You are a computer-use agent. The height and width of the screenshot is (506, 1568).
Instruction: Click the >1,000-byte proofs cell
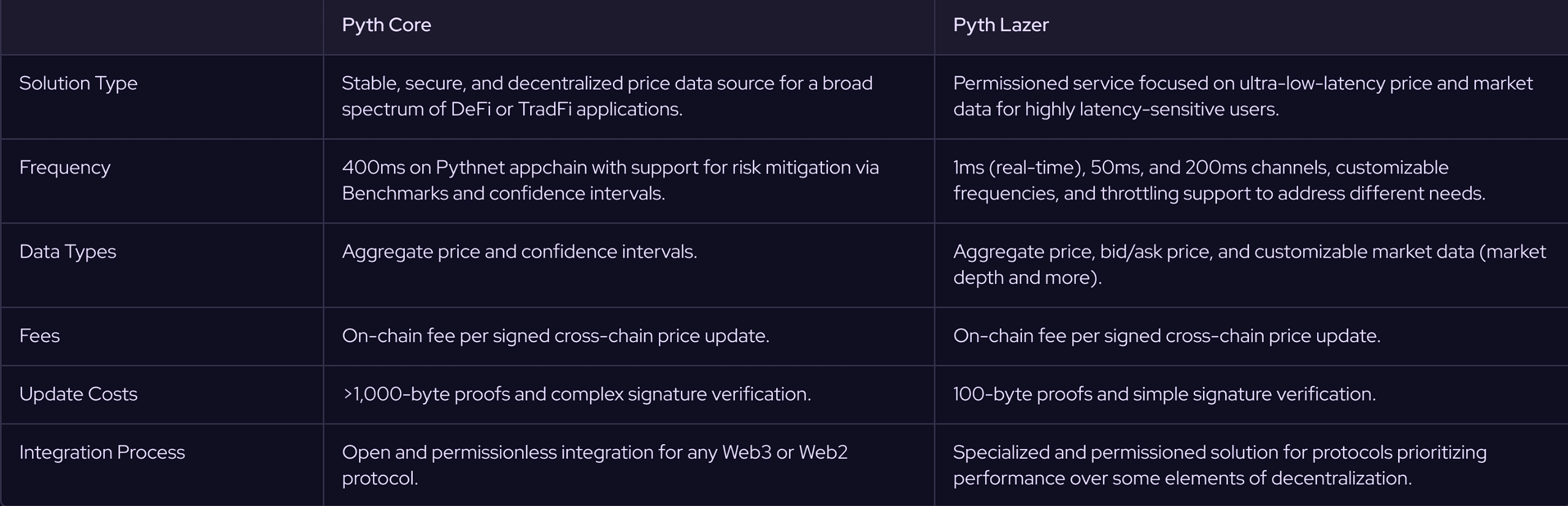click(577, 394)
